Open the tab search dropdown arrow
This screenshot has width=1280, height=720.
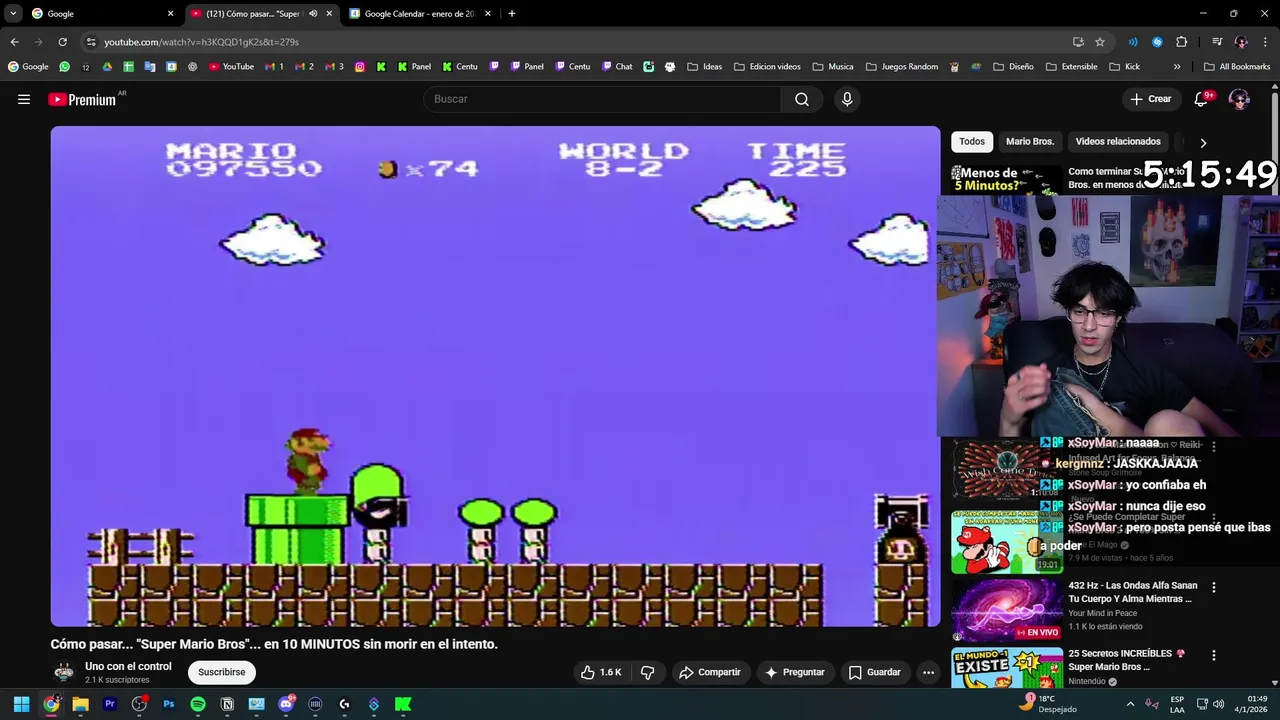pyautogui.click(x=13, y=14)
